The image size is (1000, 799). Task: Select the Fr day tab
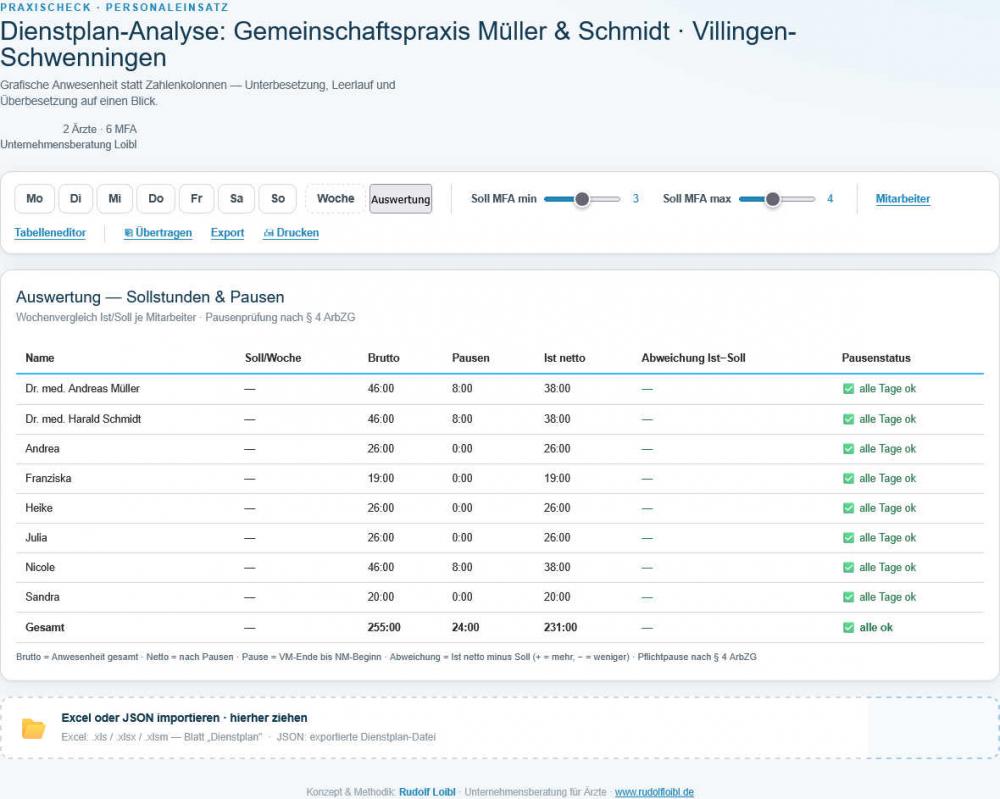click(196, 198)
